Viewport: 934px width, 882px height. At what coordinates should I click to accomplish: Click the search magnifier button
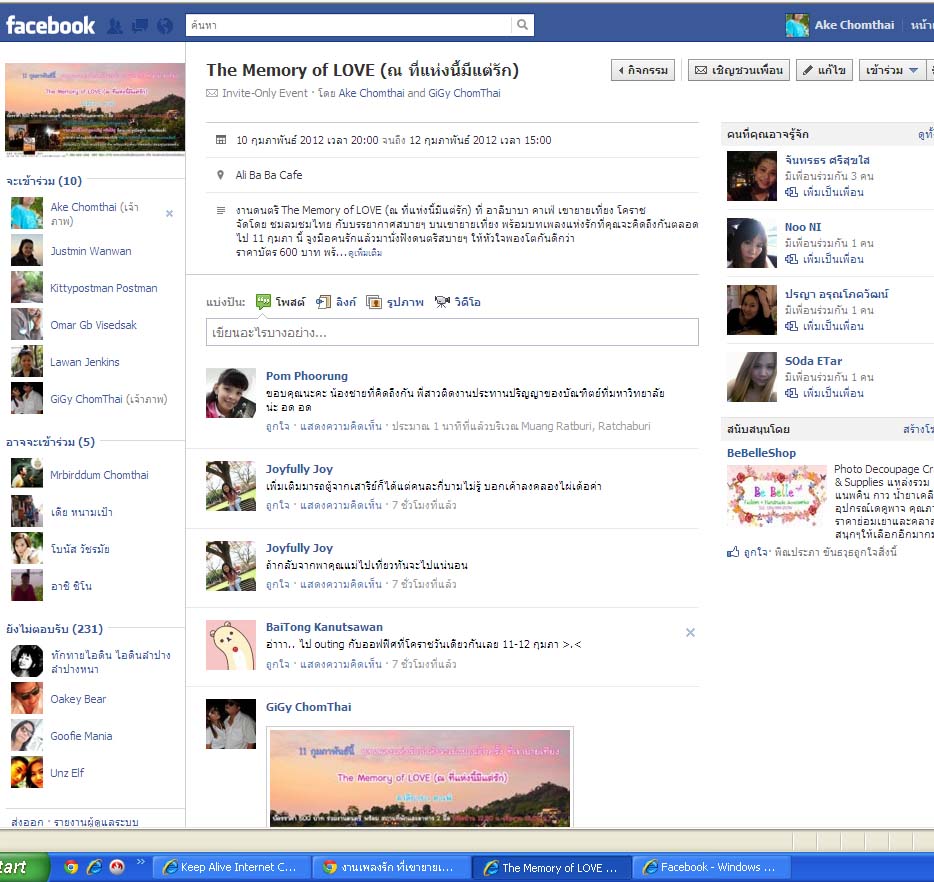point(522,25)
